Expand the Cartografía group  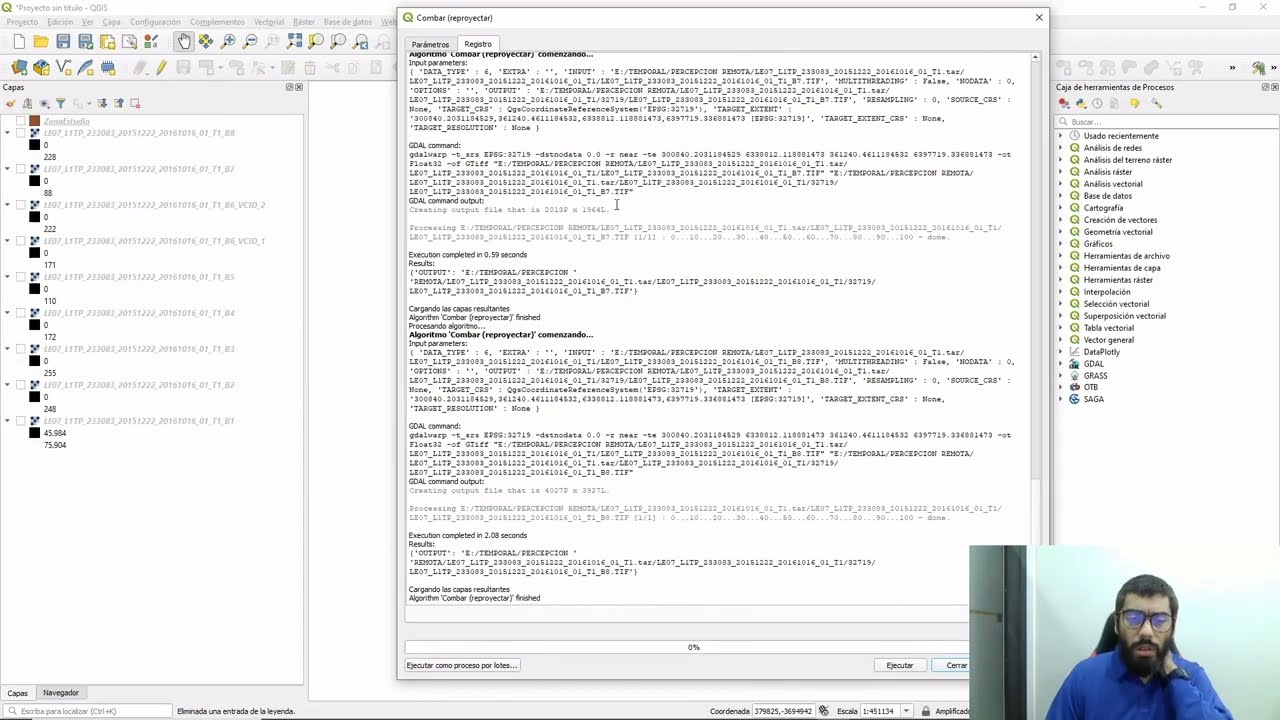[1062, 207]
